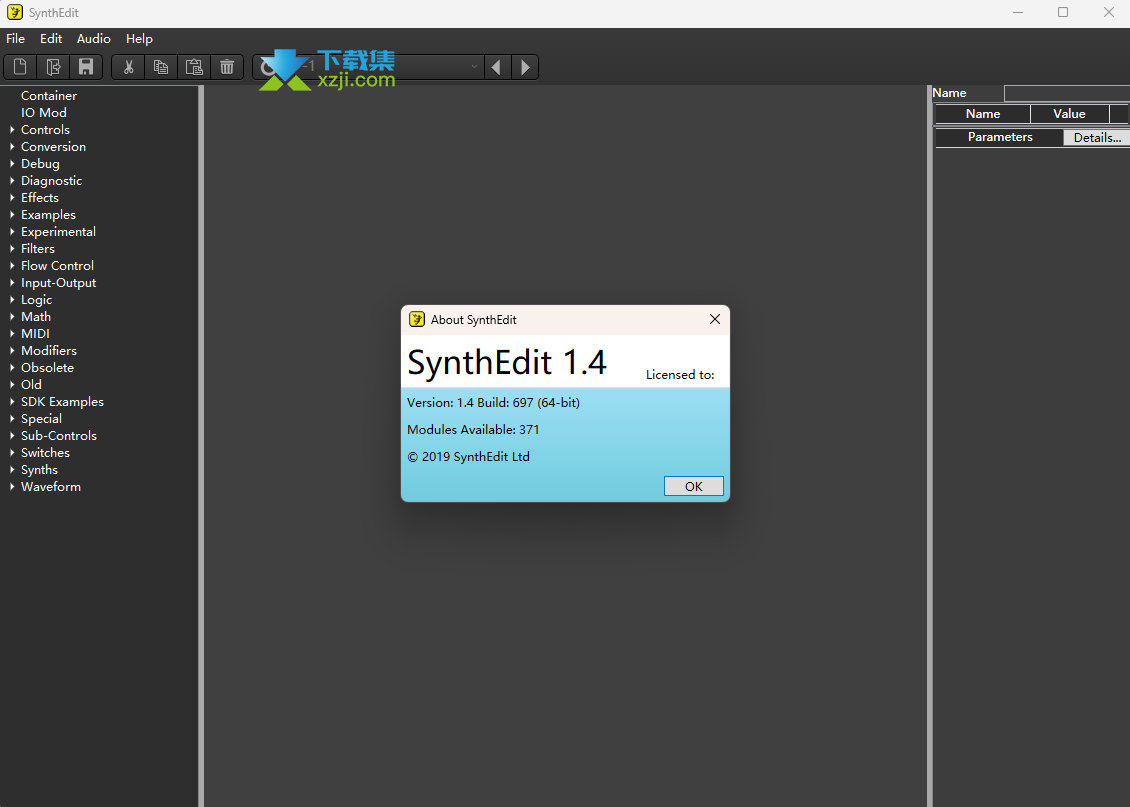Screen dimensions: 1130x807
Task: Click OK in the About SynthEdit dialog
Action: click(x=693, y=486)
